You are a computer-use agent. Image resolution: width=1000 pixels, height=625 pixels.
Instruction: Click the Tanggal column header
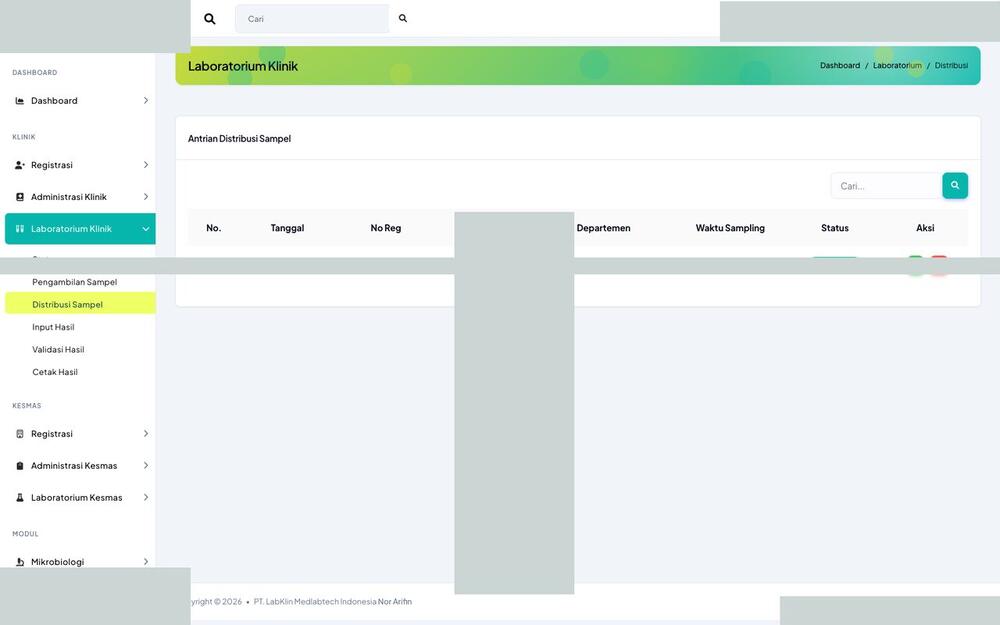point(287,228)
